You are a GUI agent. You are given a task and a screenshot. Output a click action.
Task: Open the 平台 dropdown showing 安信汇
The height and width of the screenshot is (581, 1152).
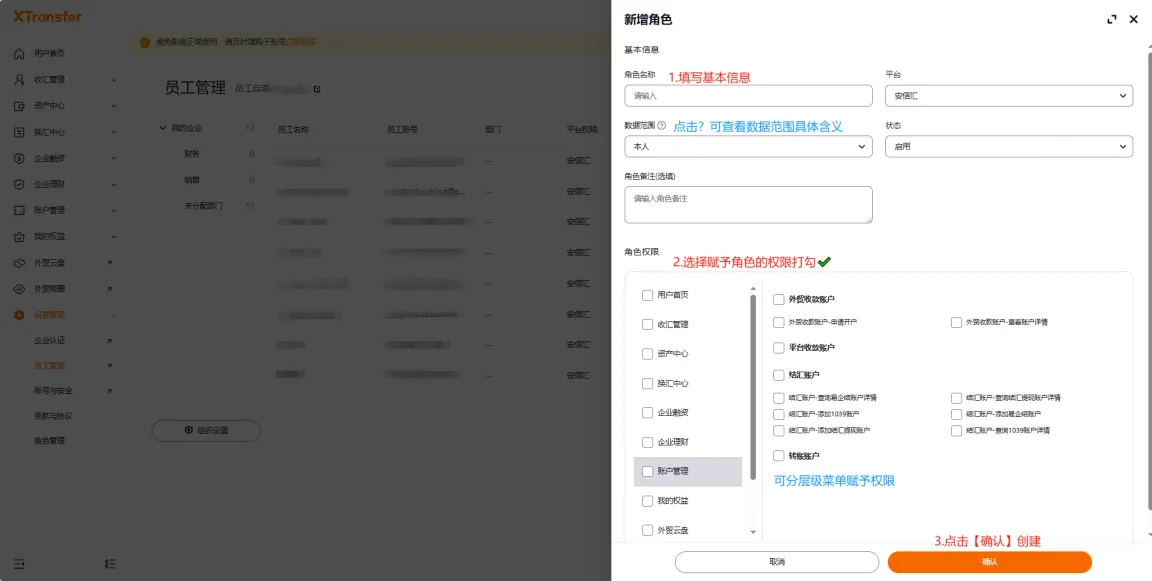[1009, 95]
